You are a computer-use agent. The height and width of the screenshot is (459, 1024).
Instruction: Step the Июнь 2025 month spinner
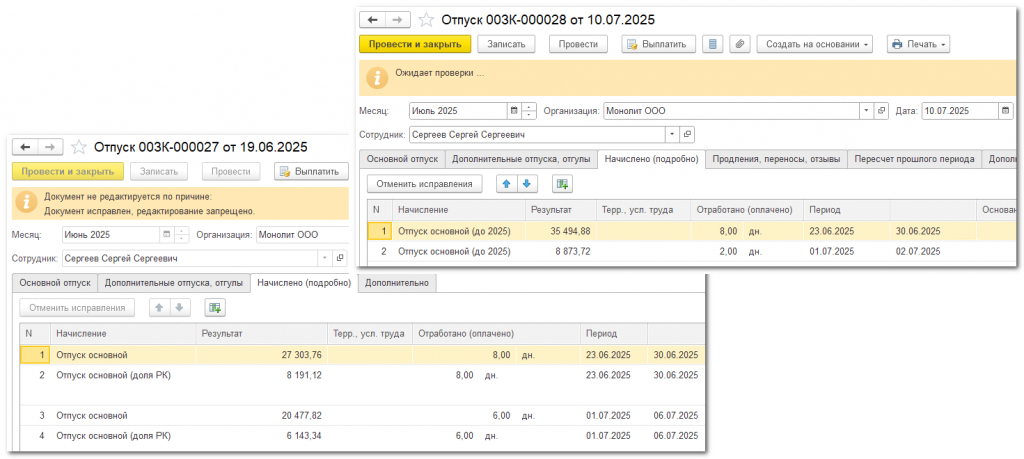pyautogui.click(x=182, y=234)
